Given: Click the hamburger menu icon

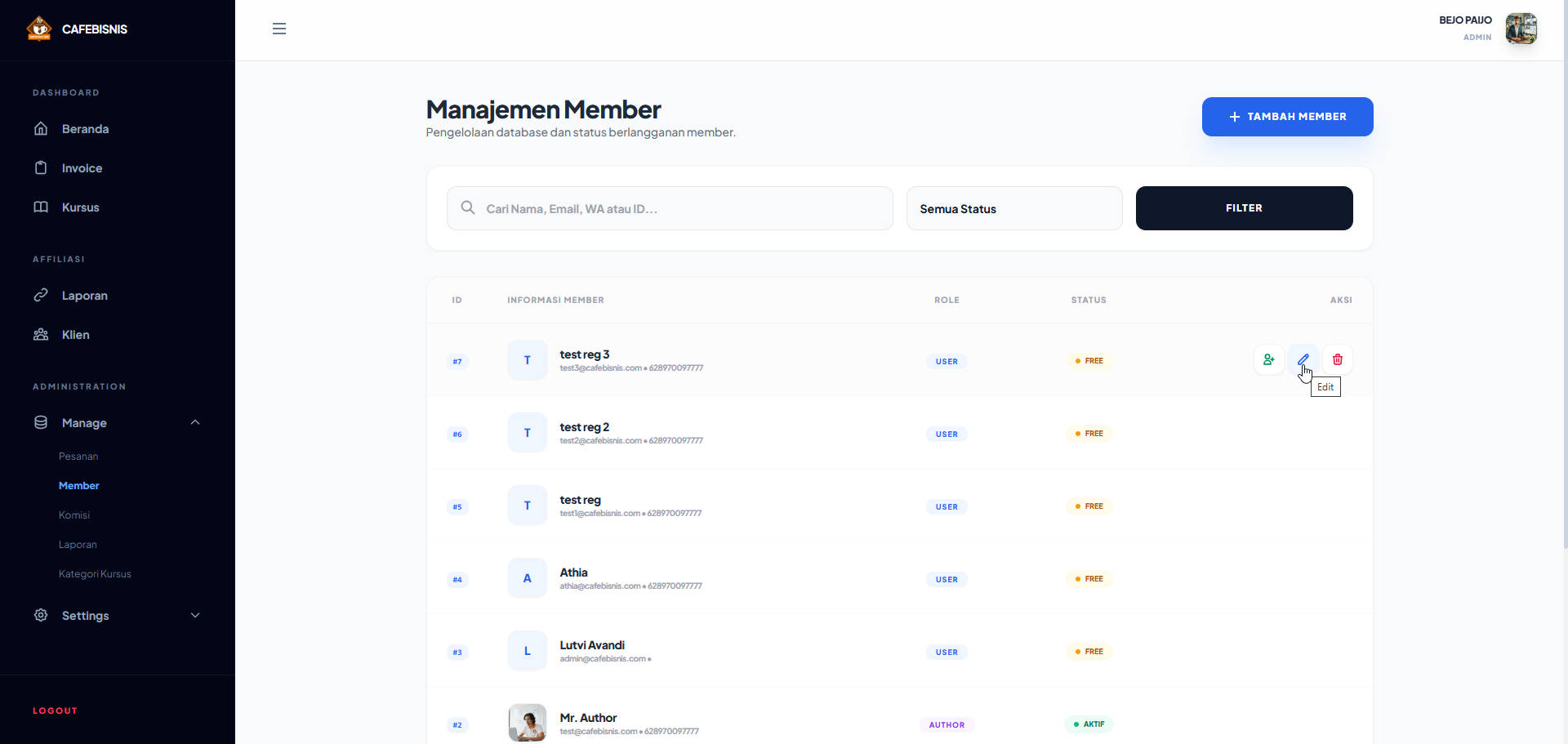Looking at the screenshot, I should 279,29.
